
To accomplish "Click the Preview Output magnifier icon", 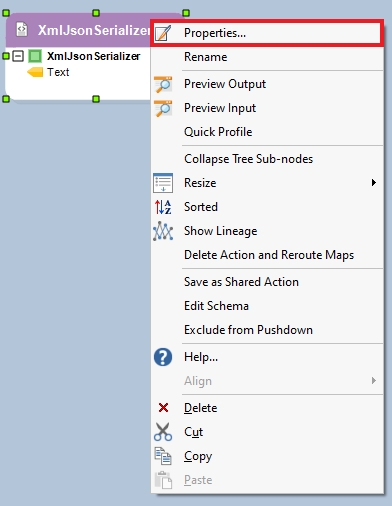I will coord(163,84).
